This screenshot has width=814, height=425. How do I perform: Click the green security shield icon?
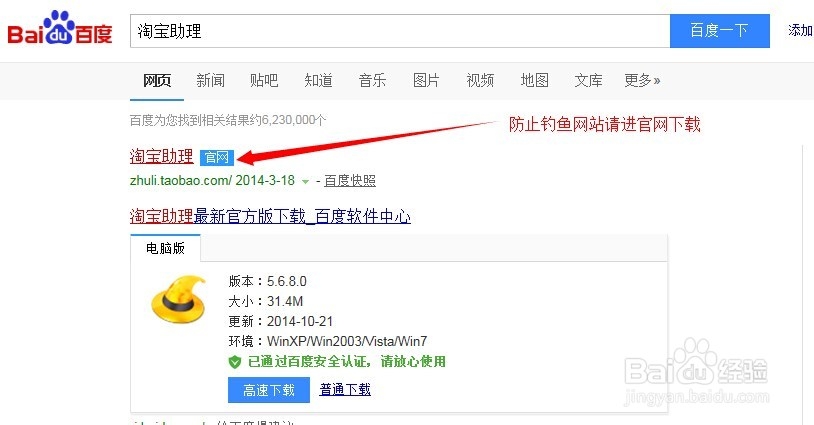point(235,362)
